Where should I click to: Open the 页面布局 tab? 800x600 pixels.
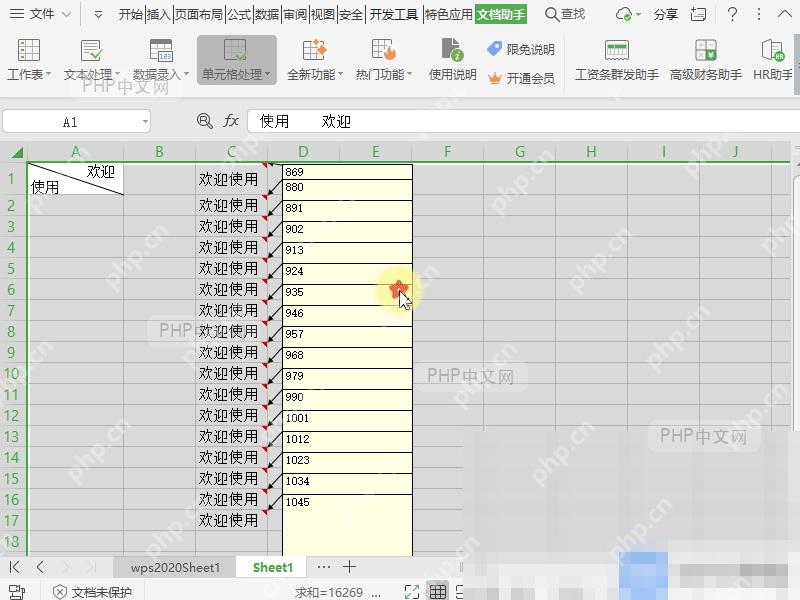tap(198, 14)
